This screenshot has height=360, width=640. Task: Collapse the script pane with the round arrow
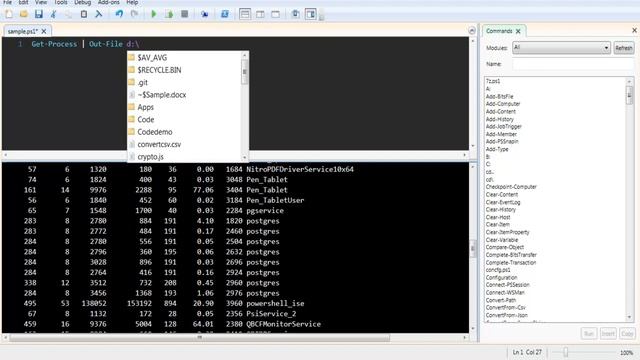472,31
